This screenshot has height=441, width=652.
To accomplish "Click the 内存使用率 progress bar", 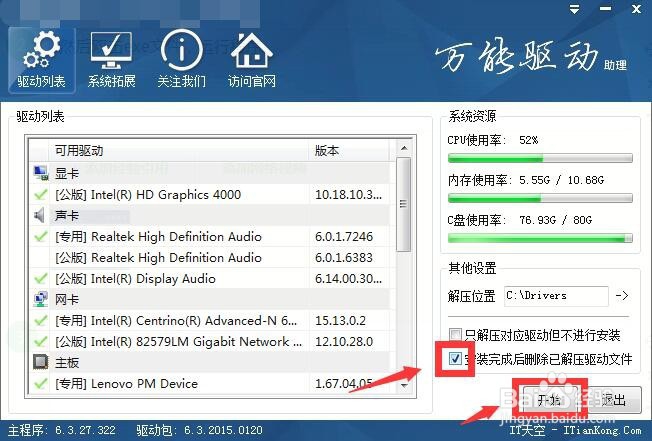I will (x=540, y=198).
